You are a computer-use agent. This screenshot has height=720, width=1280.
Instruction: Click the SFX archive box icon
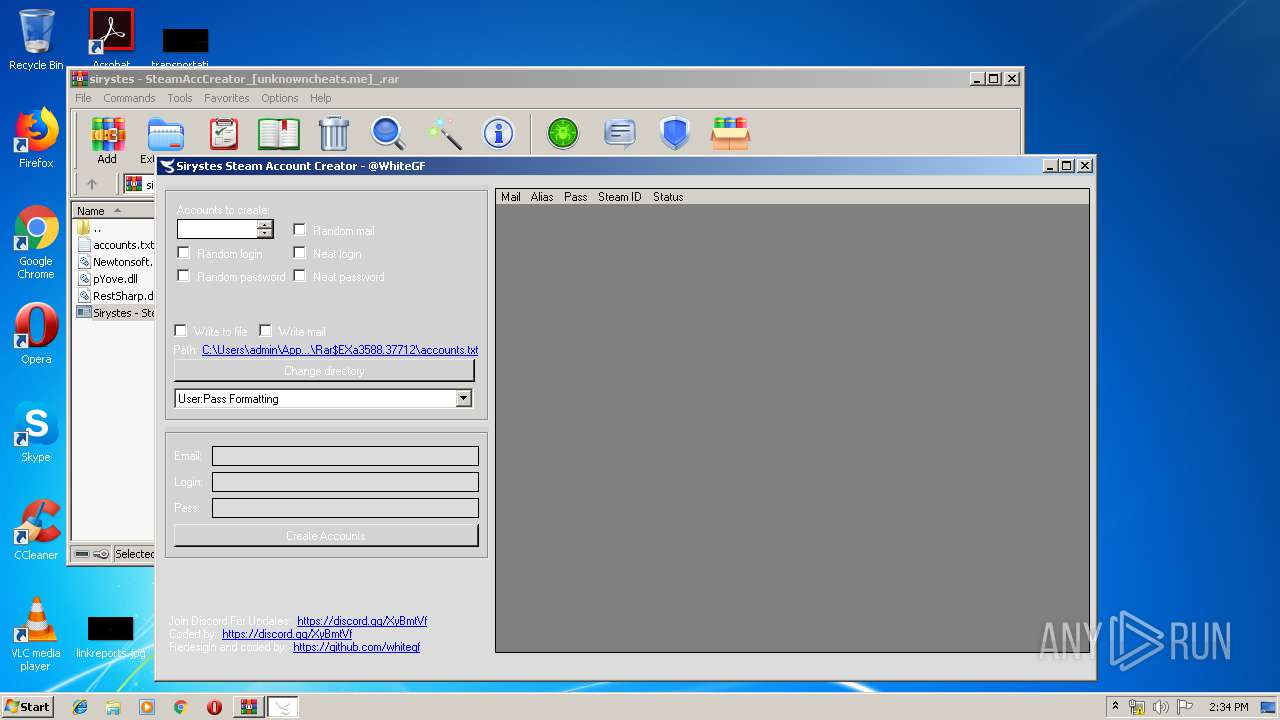point(730,134)
